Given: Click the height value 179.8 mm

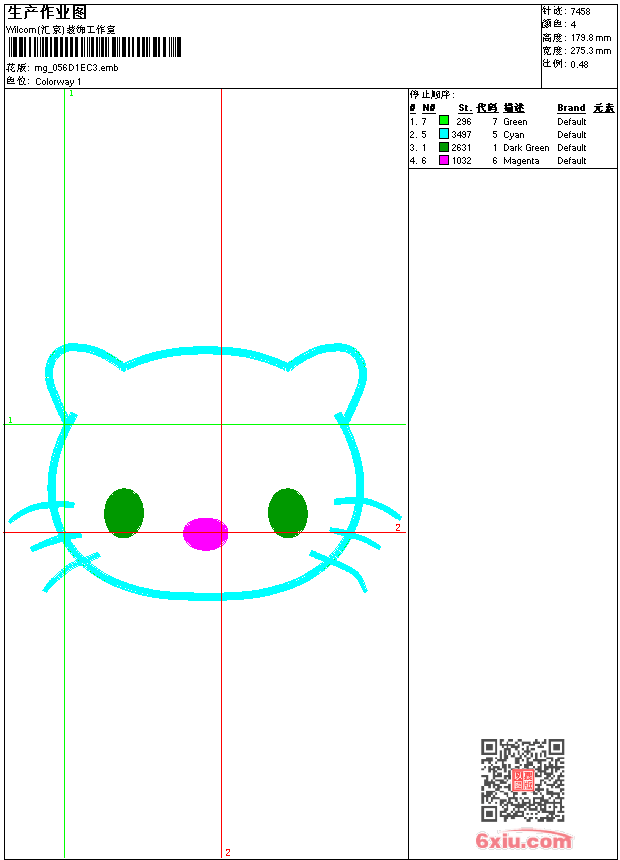Looking at the screenshot, I should [590, 38].
